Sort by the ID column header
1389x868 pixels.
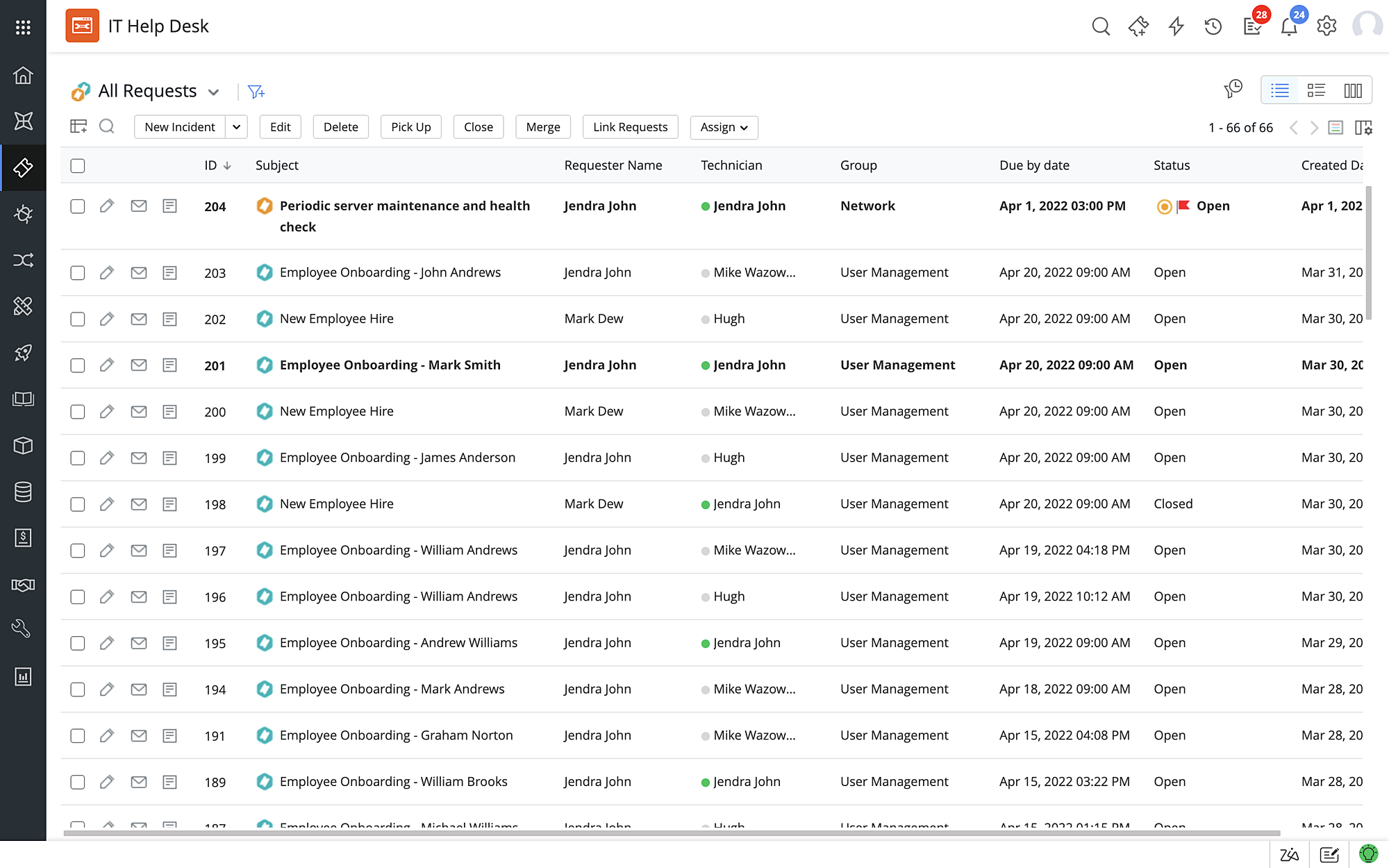tap(210, 165)
